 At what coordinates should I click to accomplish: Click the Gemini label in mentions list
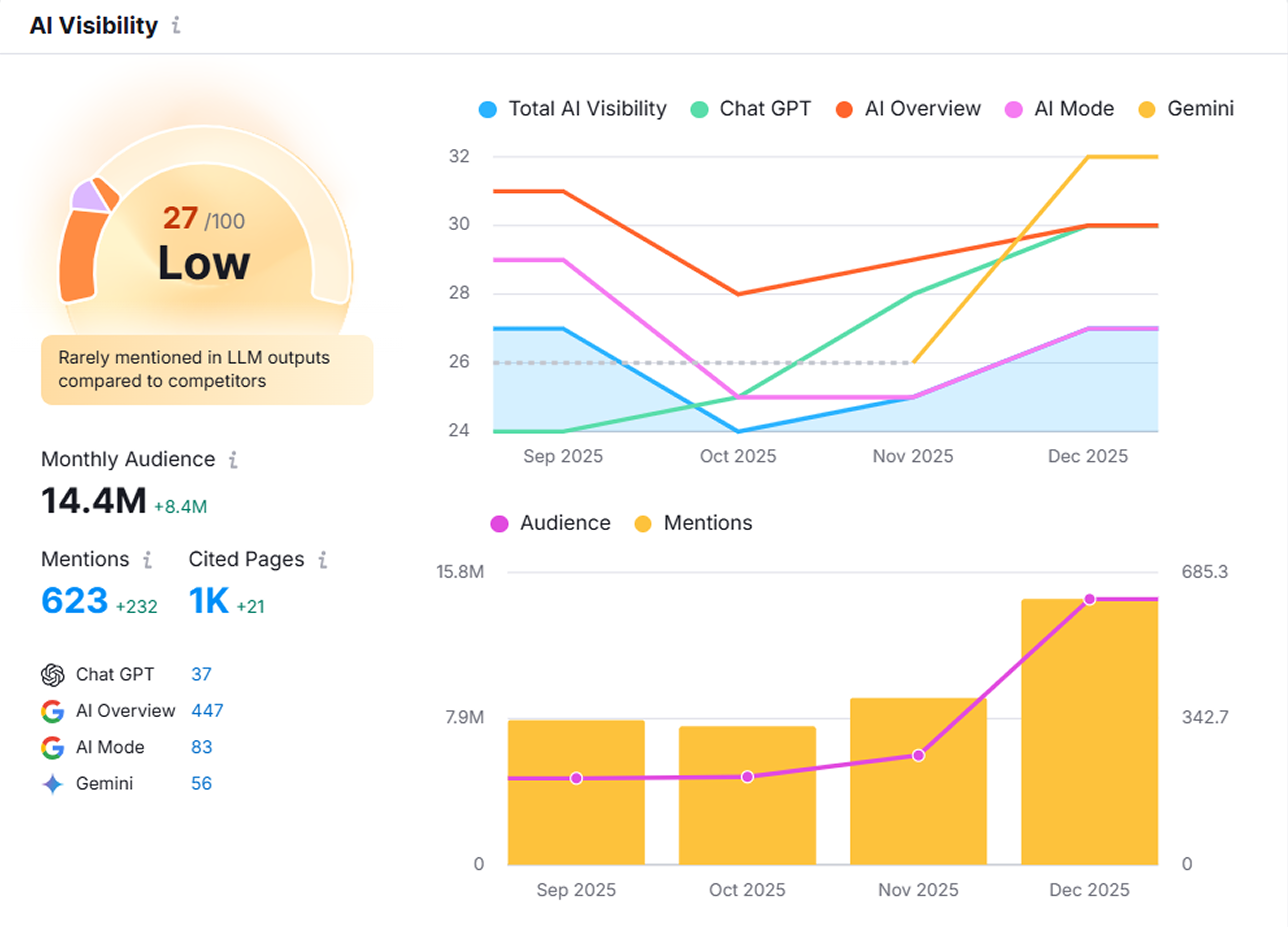pyautogui.click(x=105, y=784)
